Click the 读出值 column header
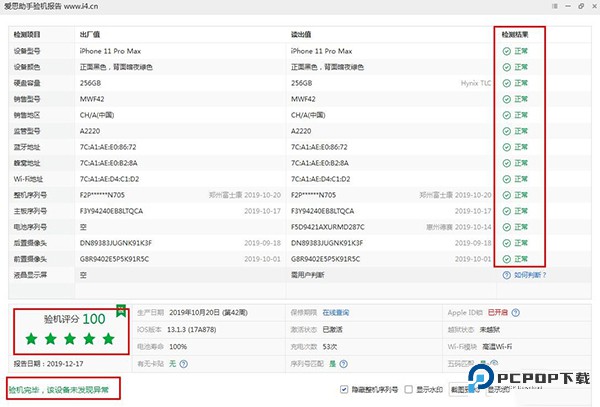The height and width of the screenshot is (407, 600). coord(301,34)
